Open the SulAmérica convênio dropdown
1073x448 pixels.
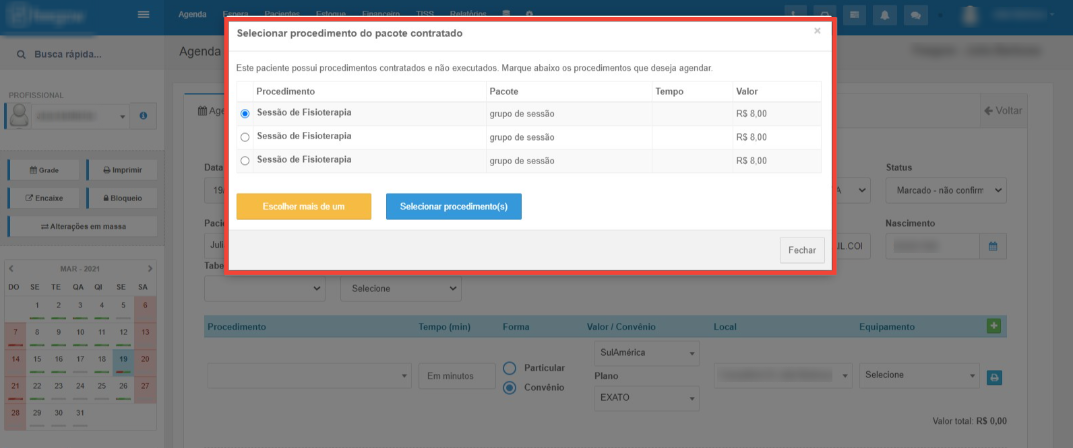(647, 353)
